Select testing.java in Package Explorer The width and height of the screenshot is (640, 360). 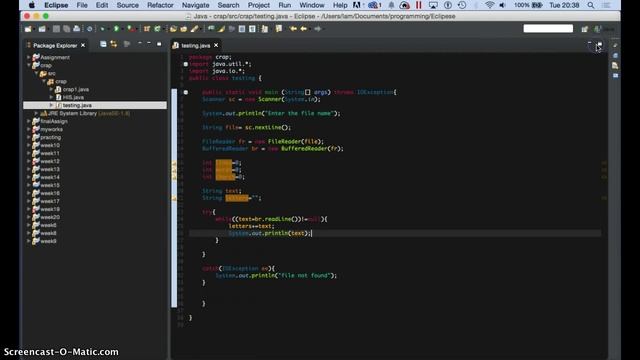click(x=95, y=105)
